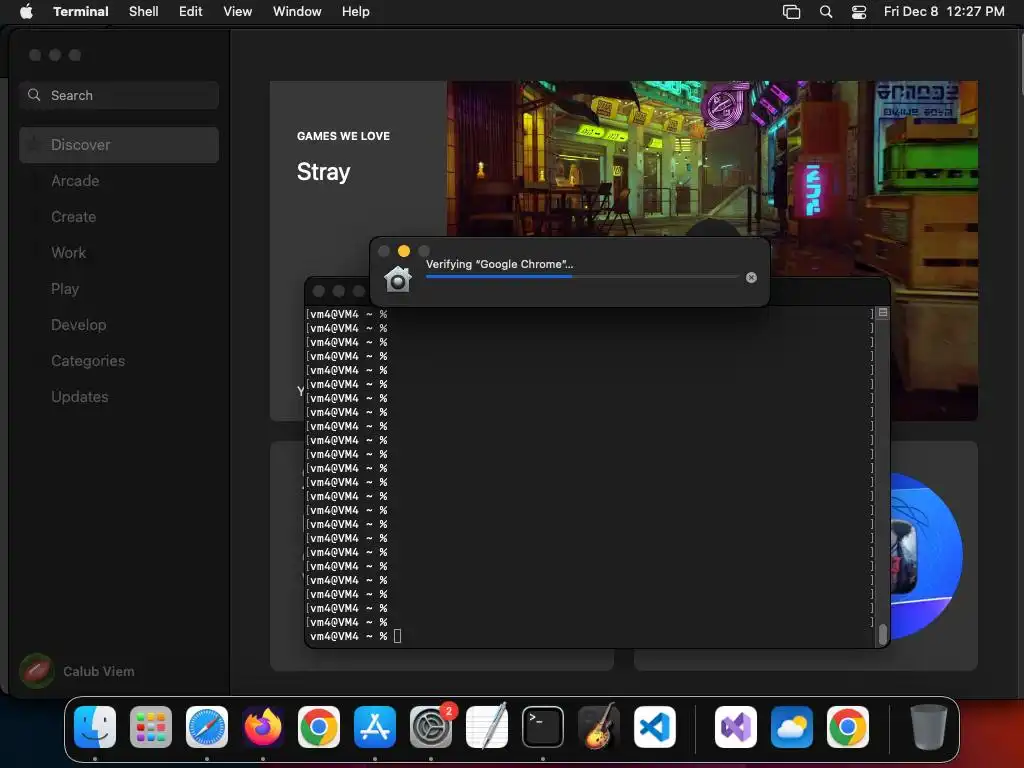Open Finder from the Dock
Image resolution: width=1024 pixels, height=768 pixels.
pyautogui.click(x=95, y=727)
